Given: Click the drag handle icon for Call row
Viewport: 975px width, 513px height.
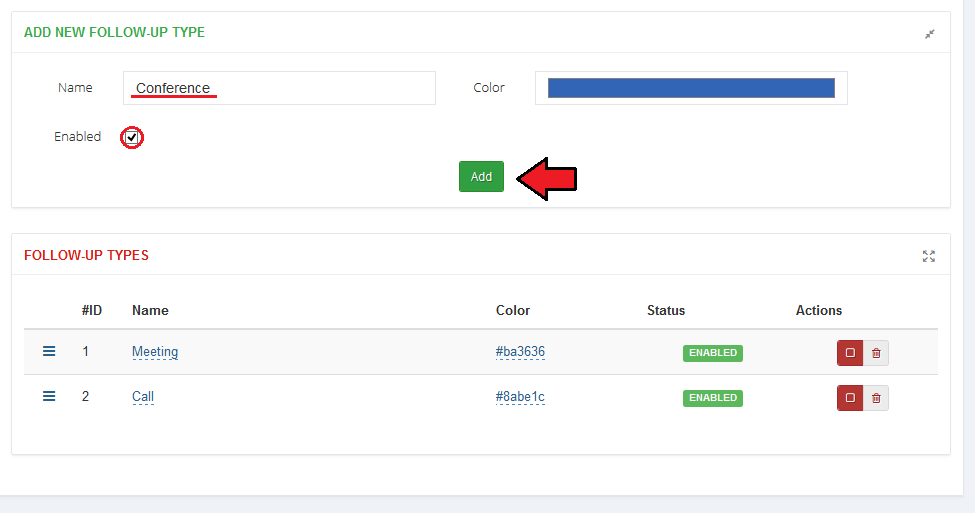Looking at the screenshot, I should (49, 396).
